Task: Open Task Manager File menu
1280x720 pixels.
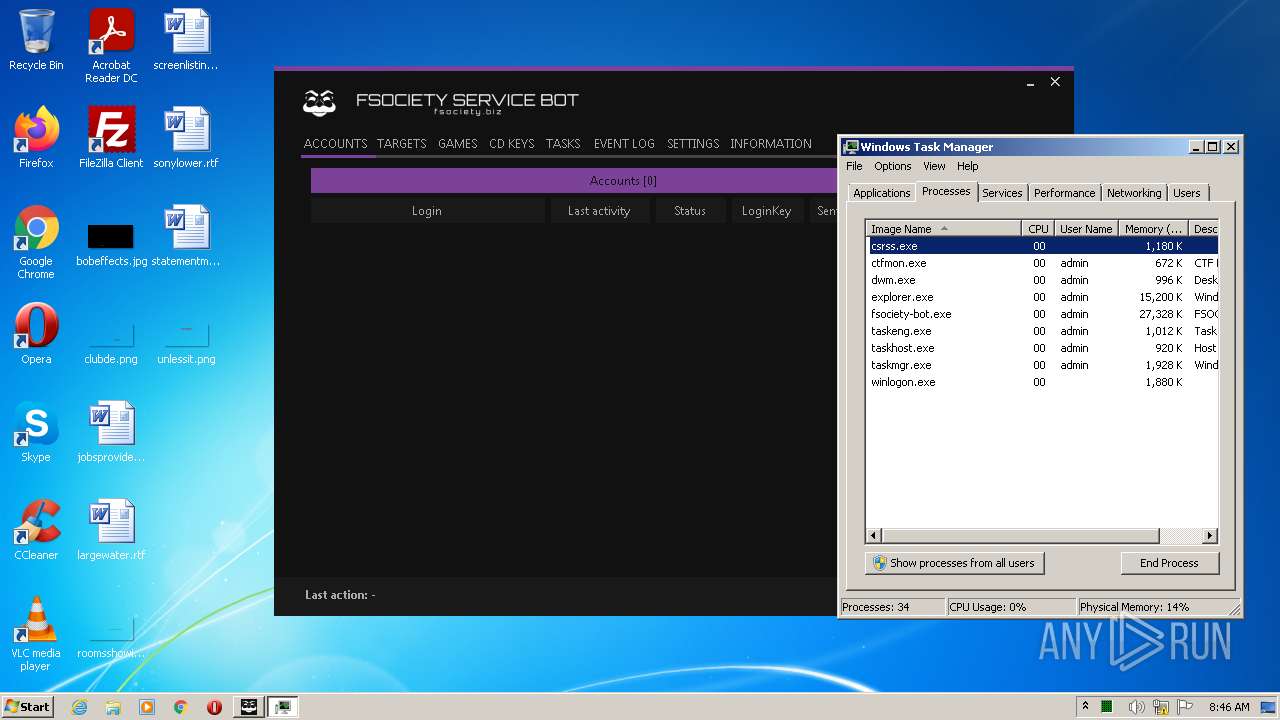Action: 854,166
